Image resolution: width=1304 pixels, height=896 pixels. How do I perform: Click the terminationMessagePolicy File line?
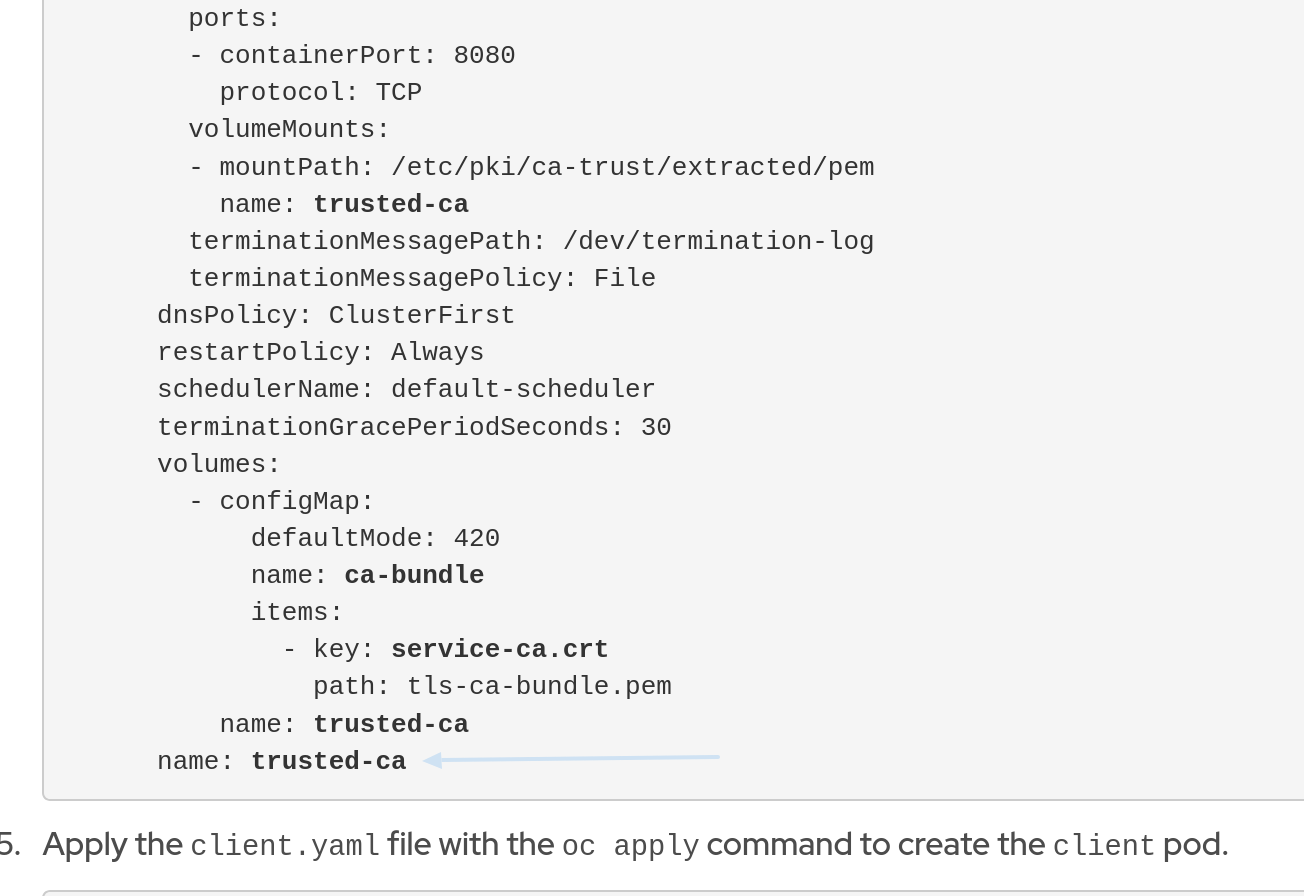[x=421, y=278]
